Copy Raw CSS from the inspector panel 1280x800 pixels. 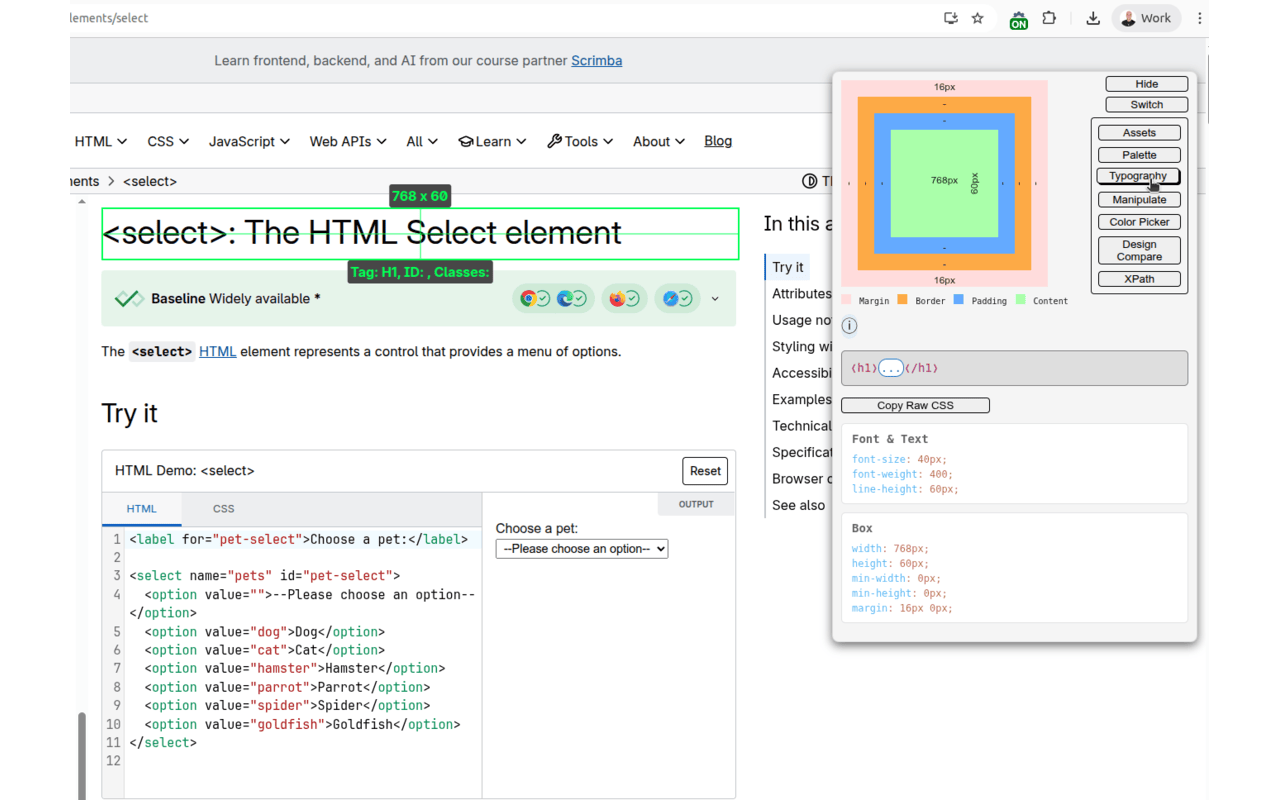coord(914,405)
